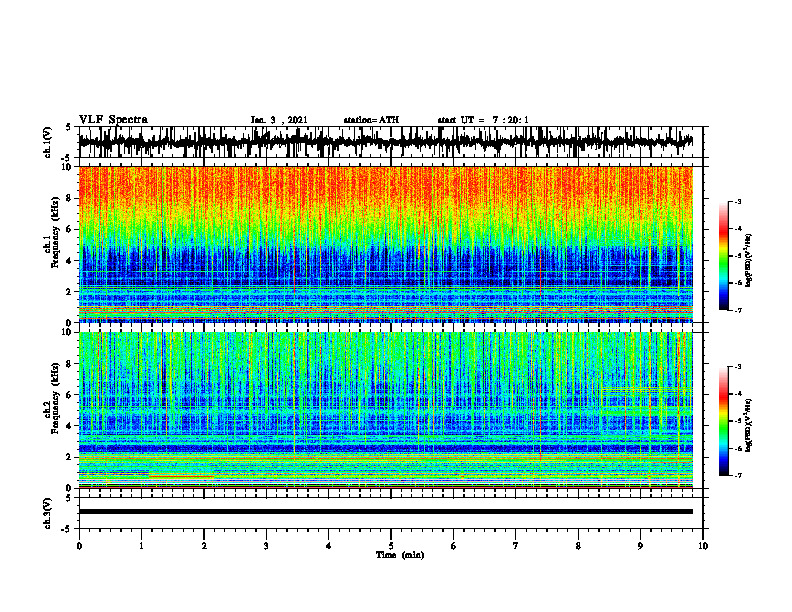Screen dimensions: 792x612
Task: Click time axis tick label "2"
Action: (204, 546)
